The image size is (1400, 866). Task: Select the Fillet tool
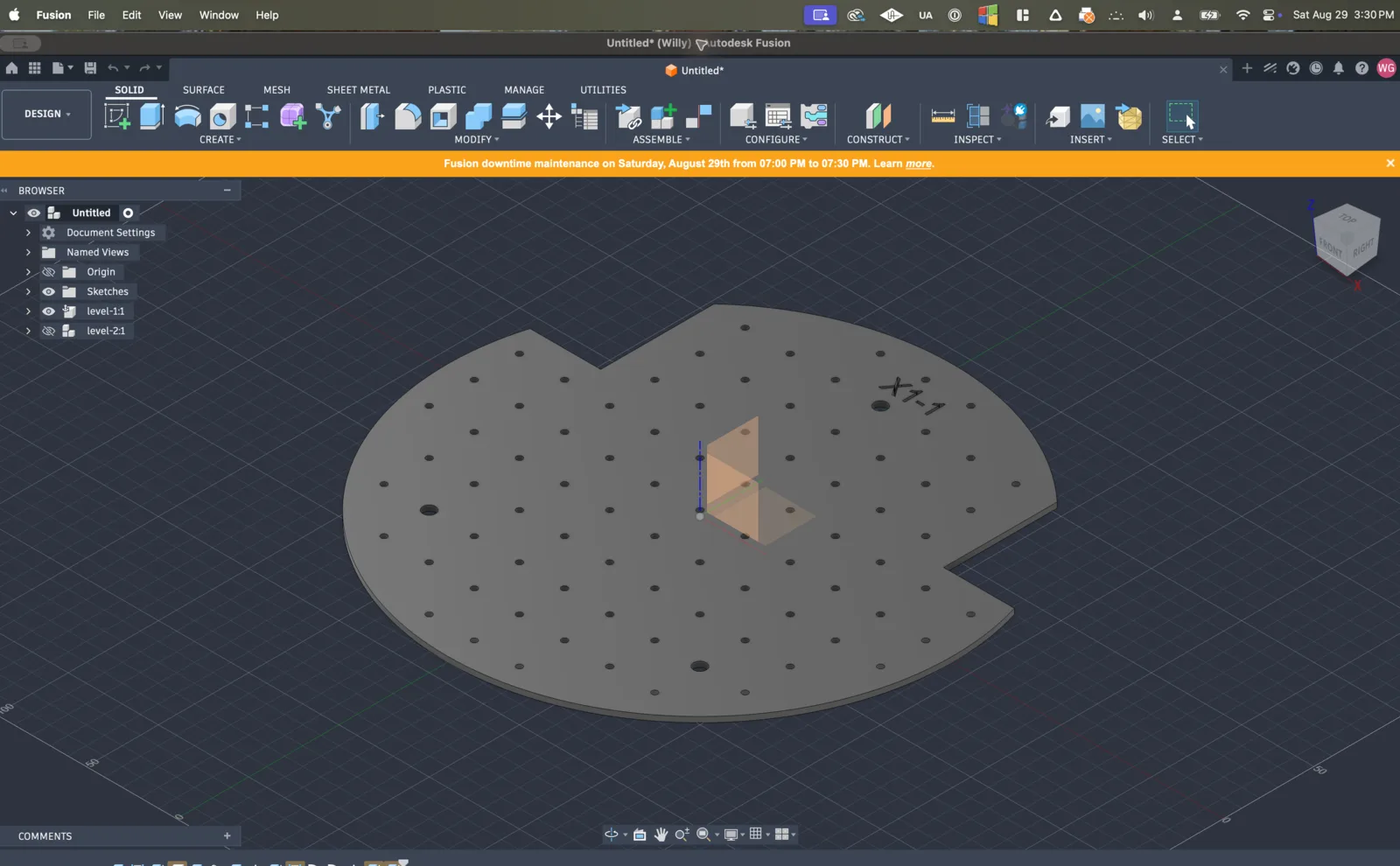(x=408, y=115)
